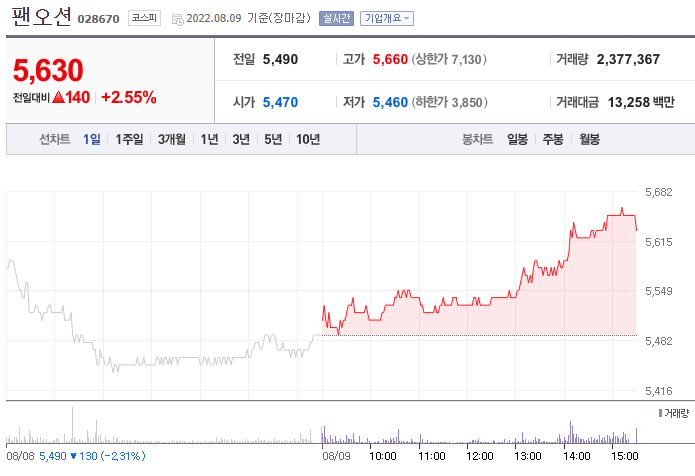
Task: Switch to 일봉 candlestick chart
Action: pyautogui.click(x=517, y=139)
